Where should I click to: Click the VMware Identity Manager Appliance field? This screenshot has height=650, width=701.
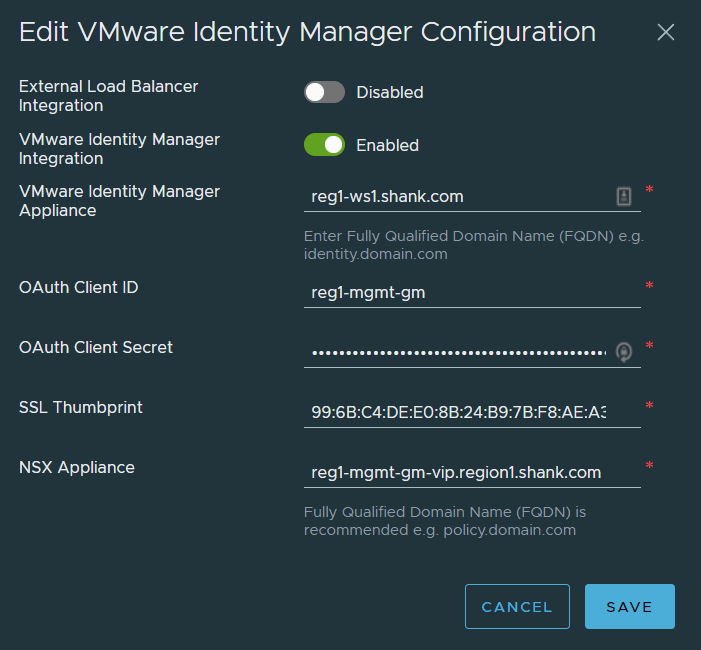click(x=472, y=197)
